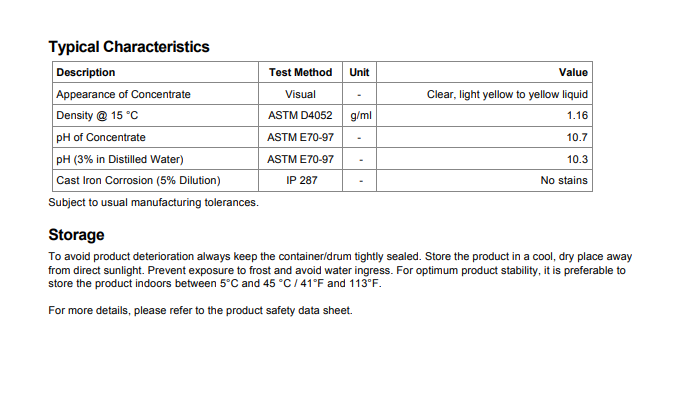692x401 pixels.
Task: Click the product safety data sheet sentence
Action: click(200, 310)
